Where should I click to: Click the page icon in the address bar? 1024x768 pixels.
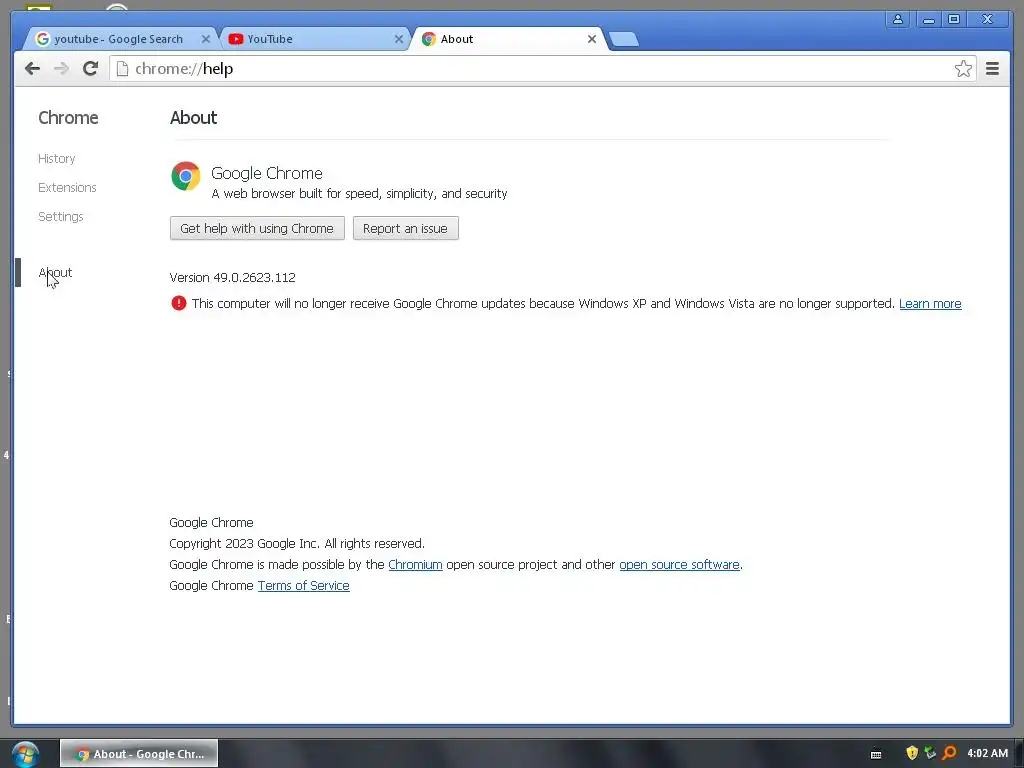[122, 69]
